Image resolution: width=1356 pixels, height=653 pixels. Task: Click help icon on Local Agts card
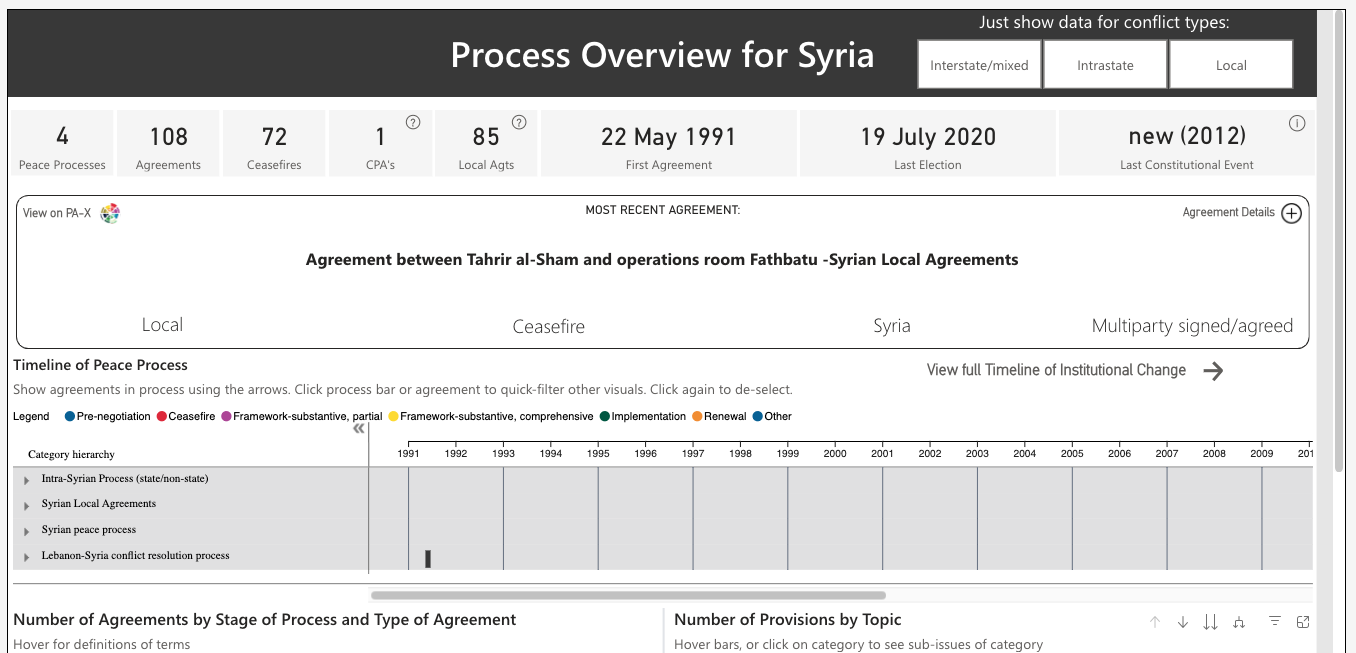519,122
